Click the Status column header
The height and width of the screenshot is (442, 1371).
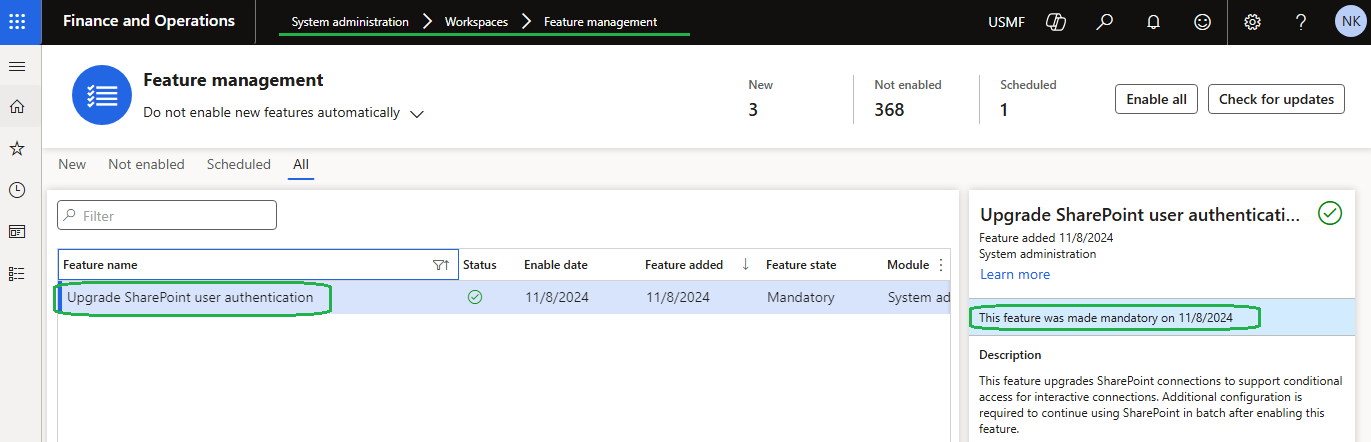click(x=480, y=265)
